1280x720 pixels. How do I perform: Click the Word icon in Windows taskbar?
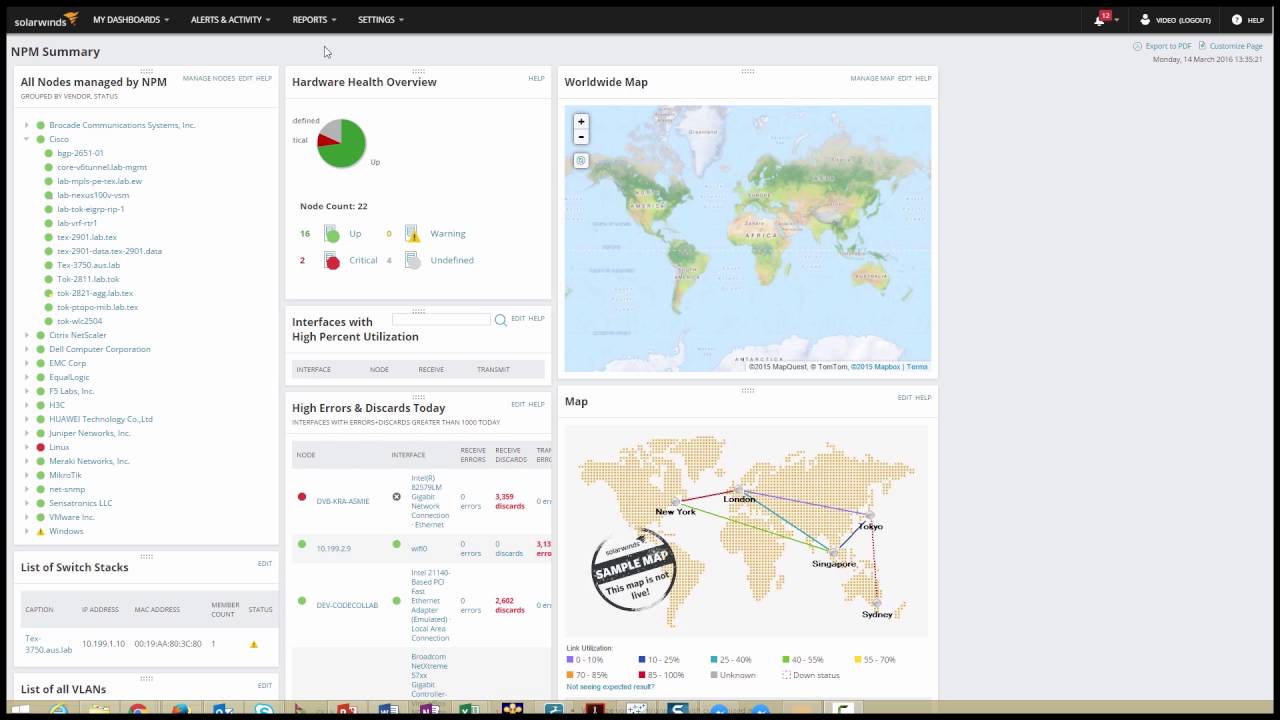(x=389, y=711)
